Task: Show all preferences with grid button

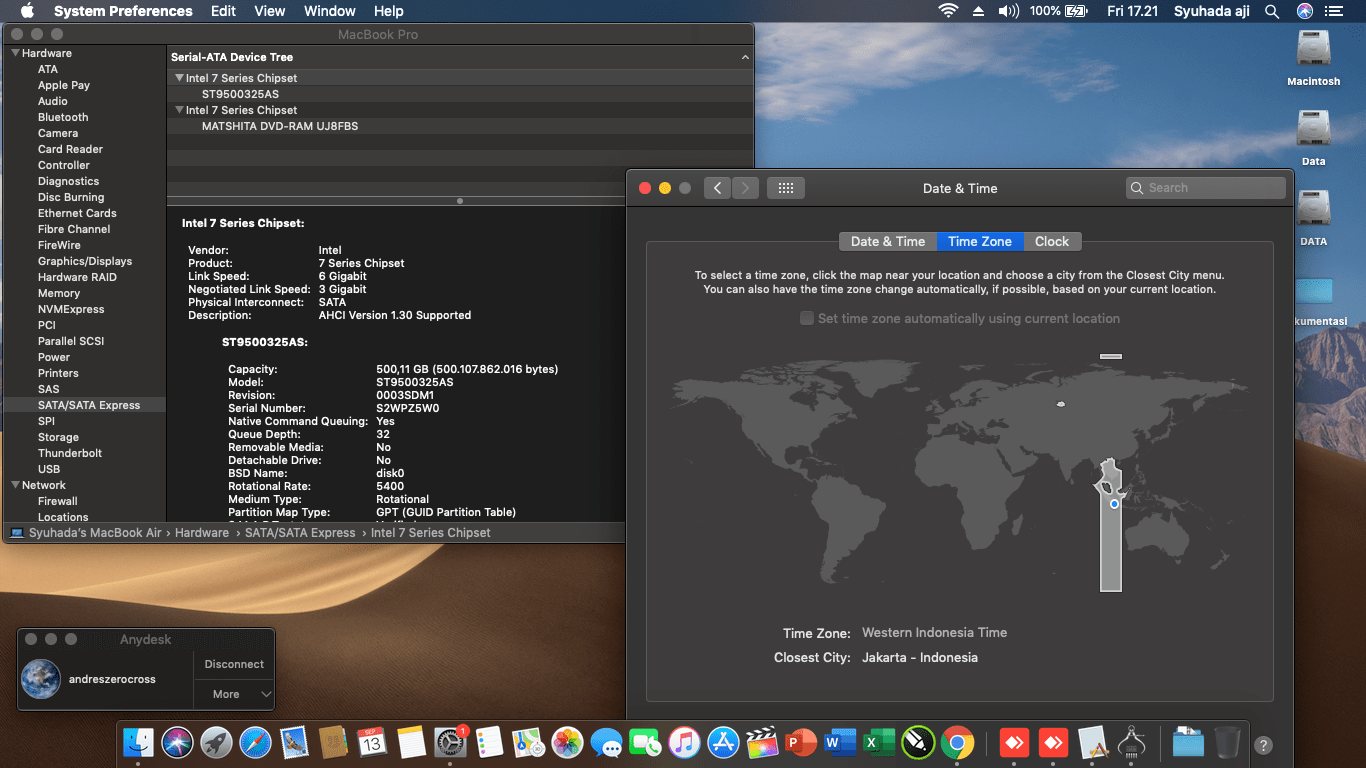Action: [786, 188]
